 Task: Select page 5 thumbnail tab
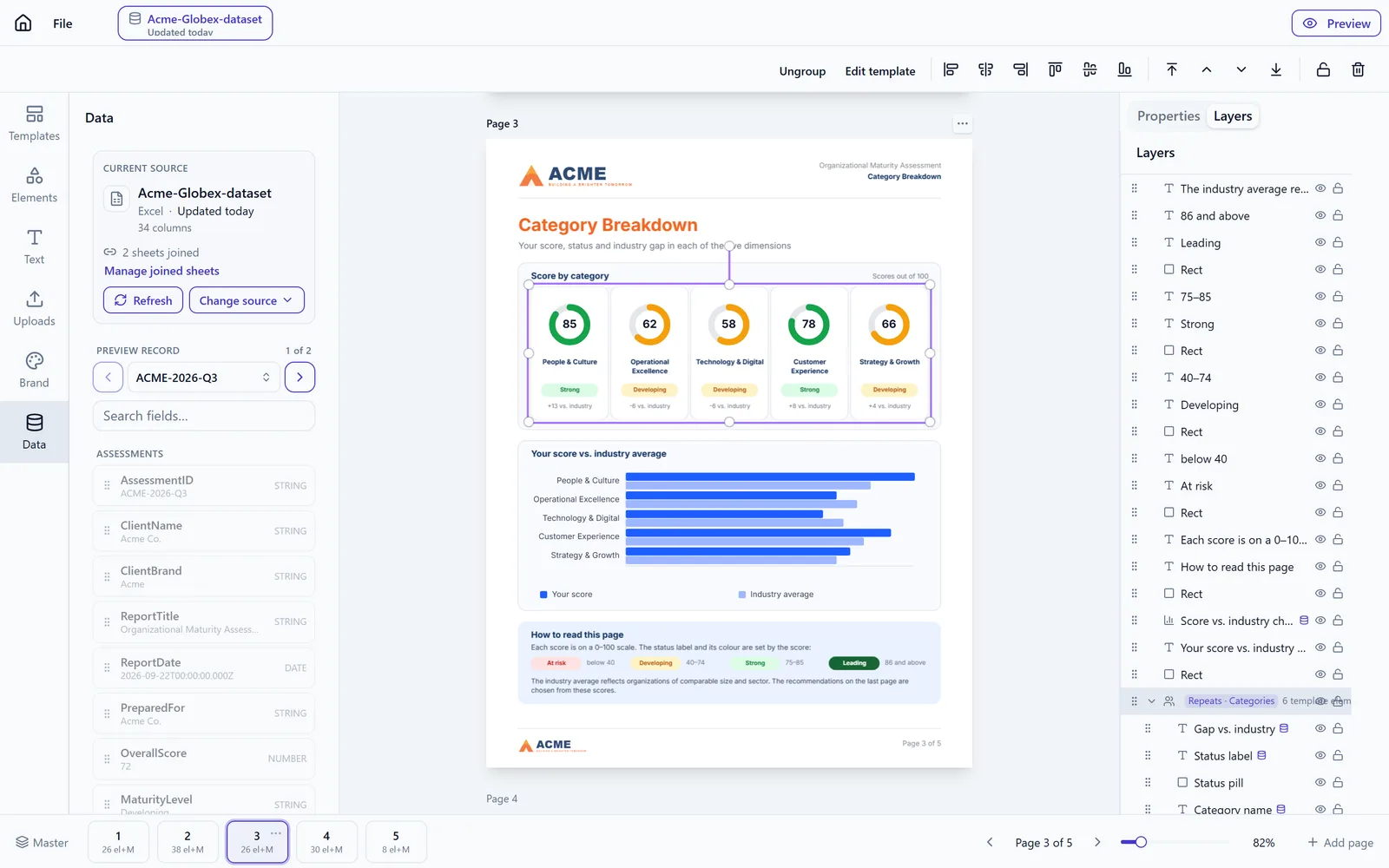point(396,842)
